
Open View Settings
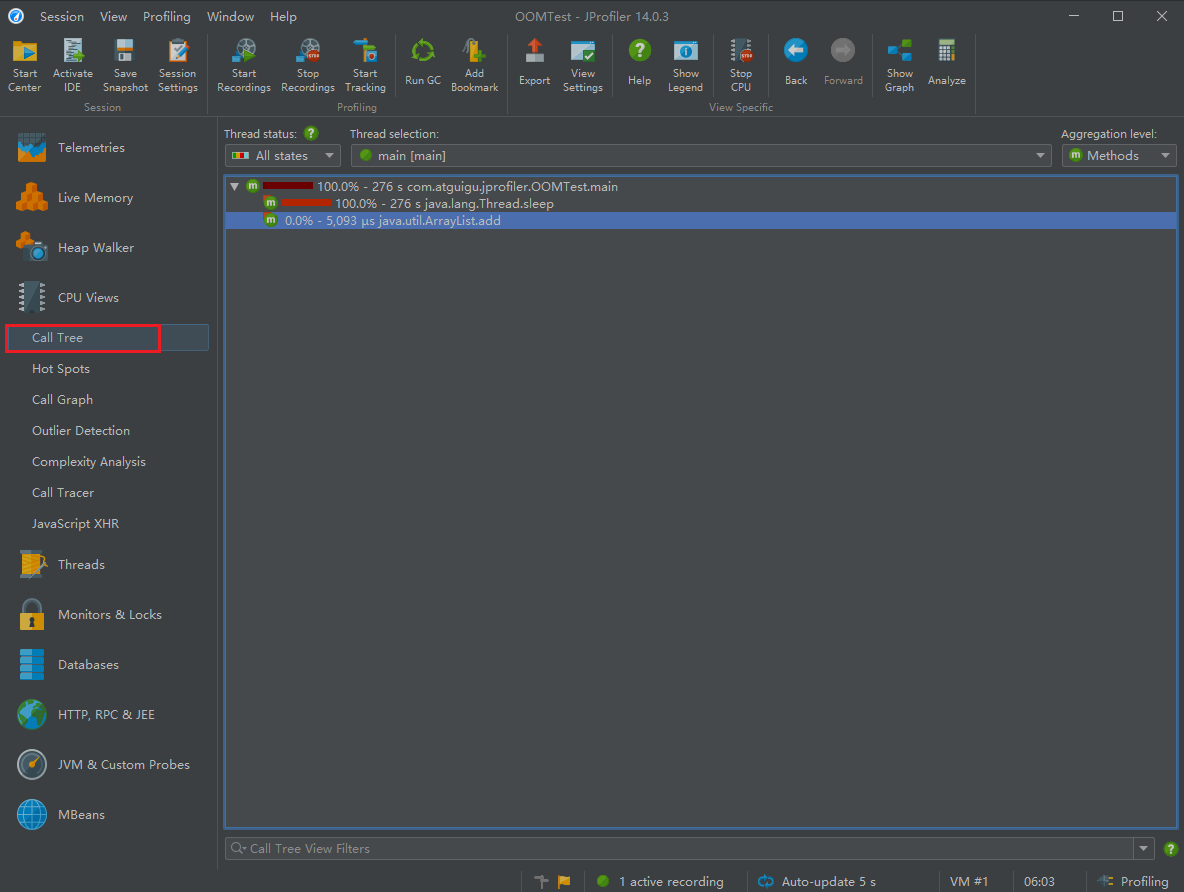tap(582, 66)
